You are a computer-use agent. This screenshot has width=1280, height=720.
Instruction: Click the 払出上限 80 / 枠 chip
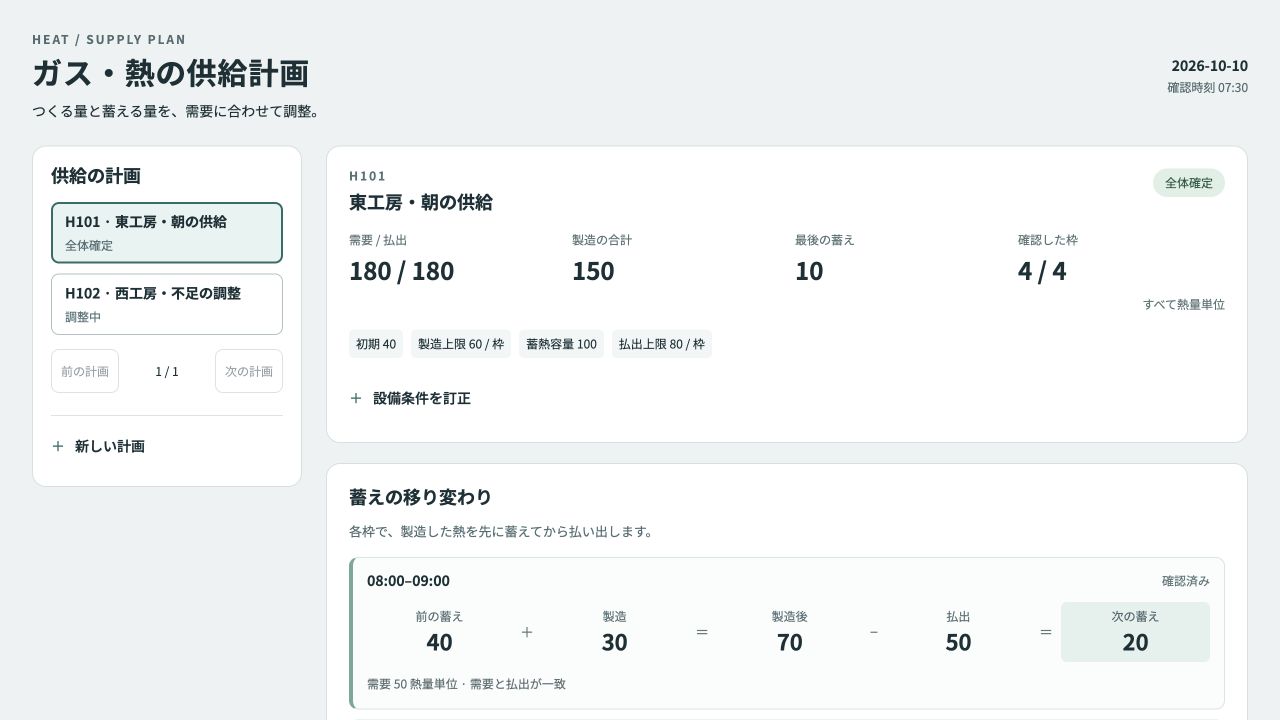click(x=662, y=344)
